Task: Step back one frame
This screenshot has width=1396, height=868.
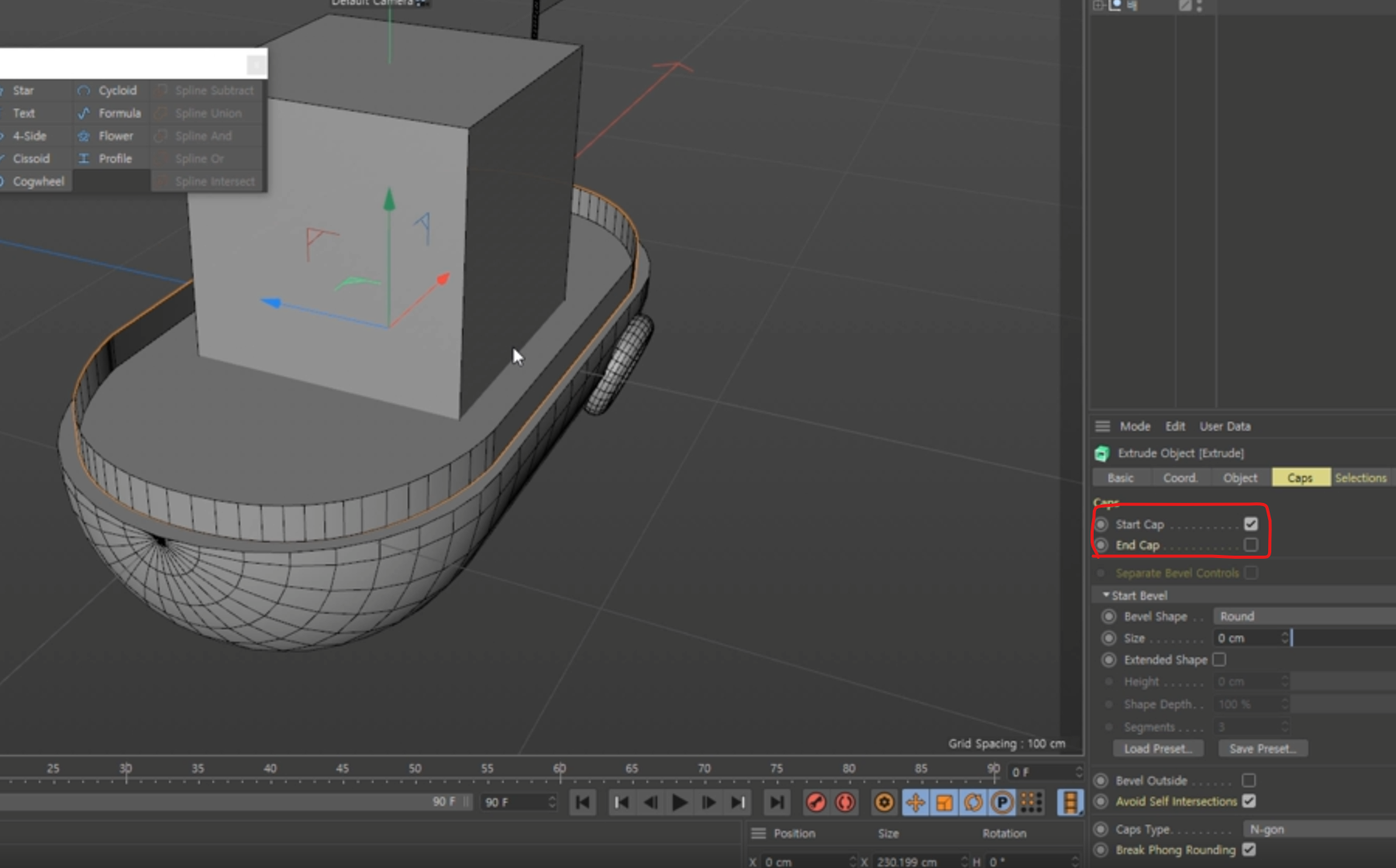Action: click(x=650, y=803)
